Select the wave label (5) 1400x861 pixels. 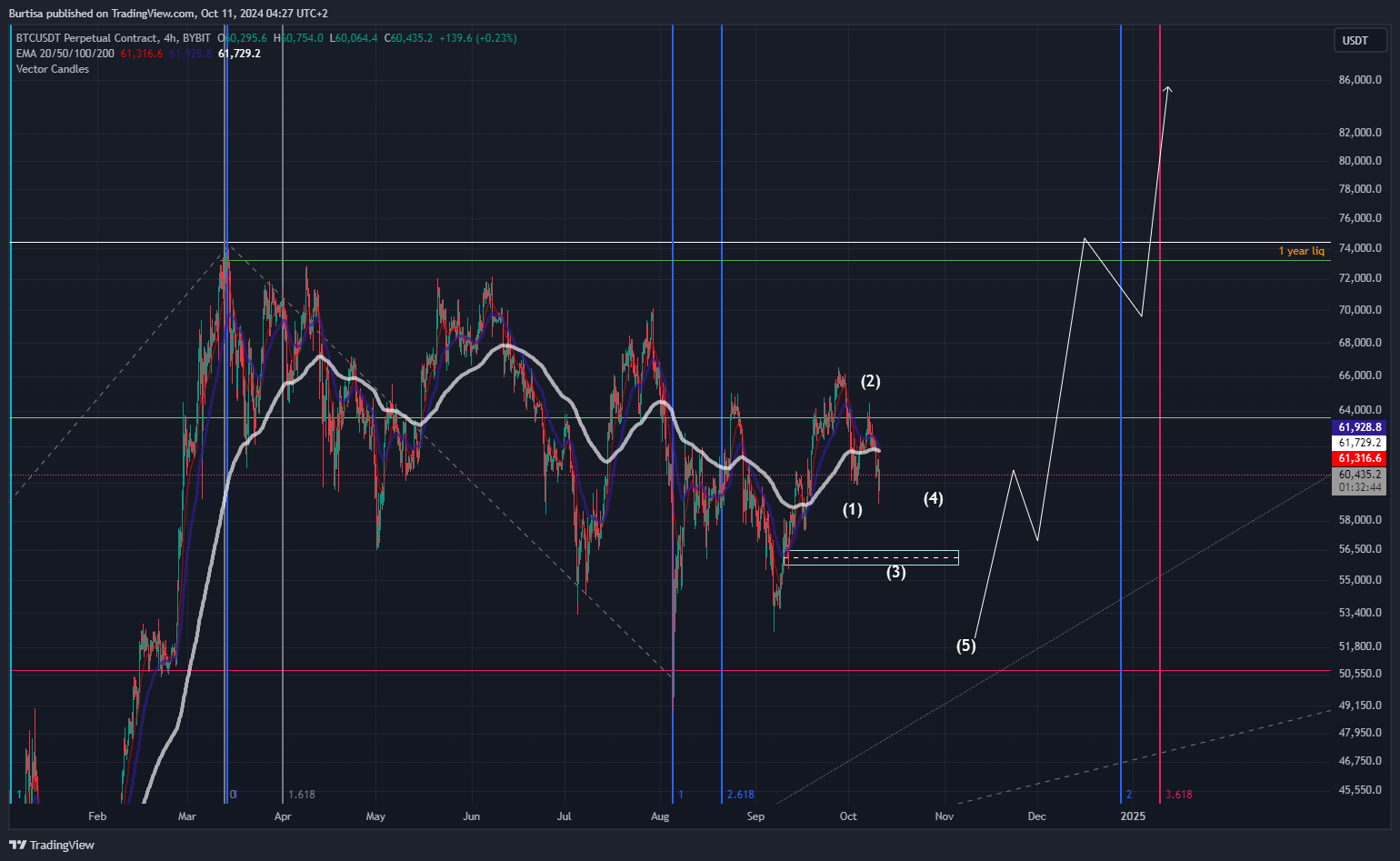click(x=966, y=646)
